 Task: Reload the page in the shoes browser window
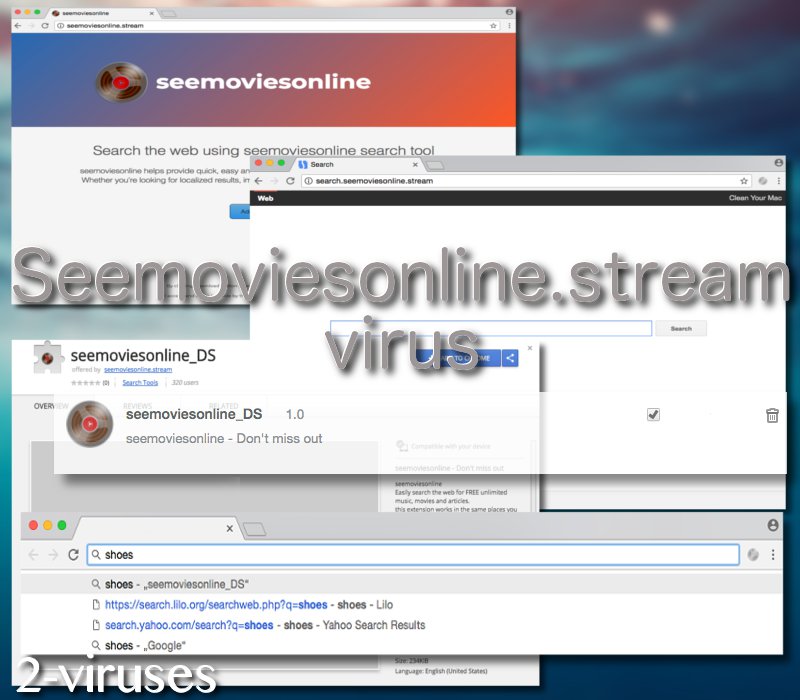(x=75, y=554)
